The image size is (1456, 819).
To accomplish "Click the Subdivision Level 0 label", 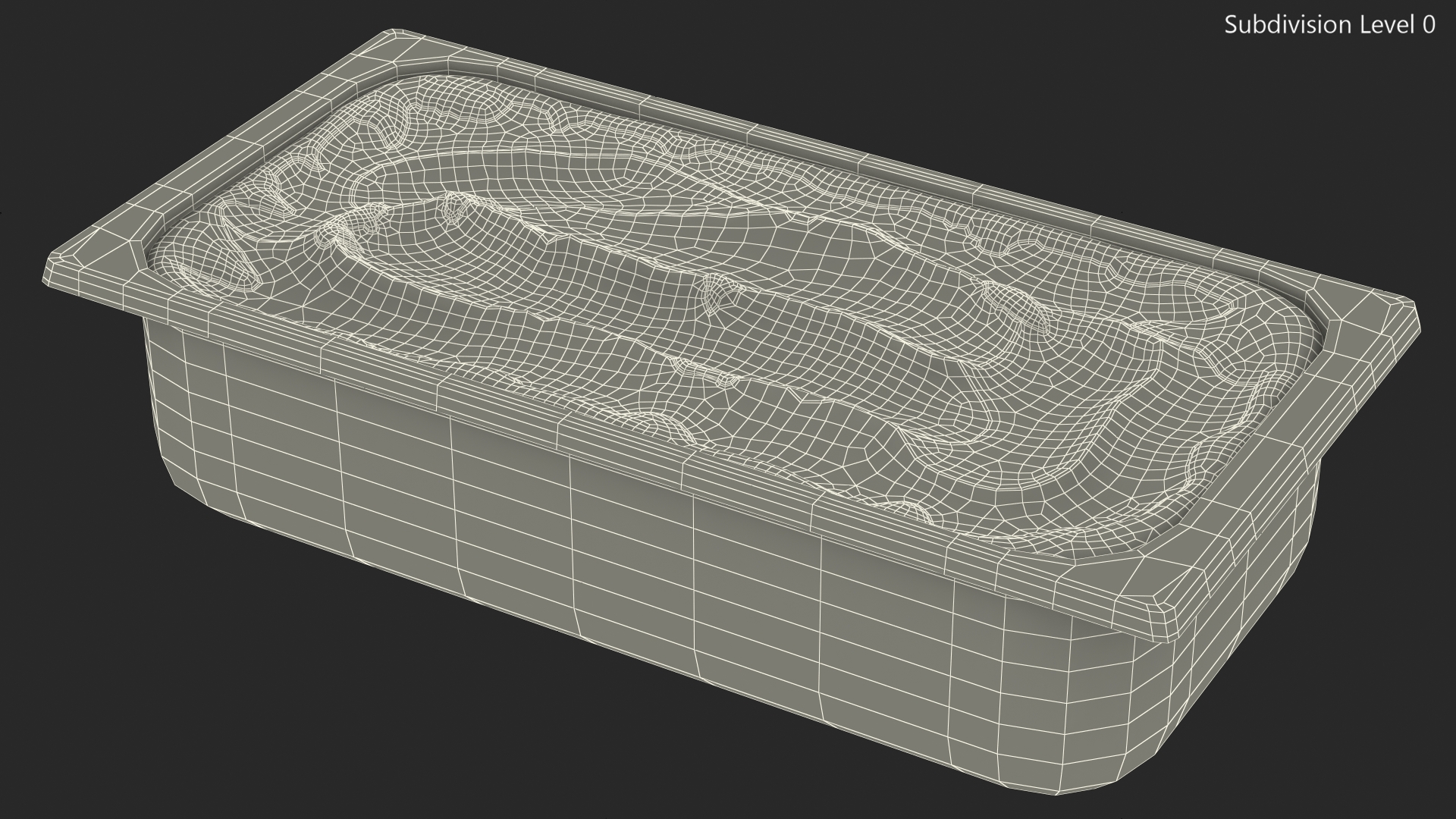I will tap(1329, 25).
